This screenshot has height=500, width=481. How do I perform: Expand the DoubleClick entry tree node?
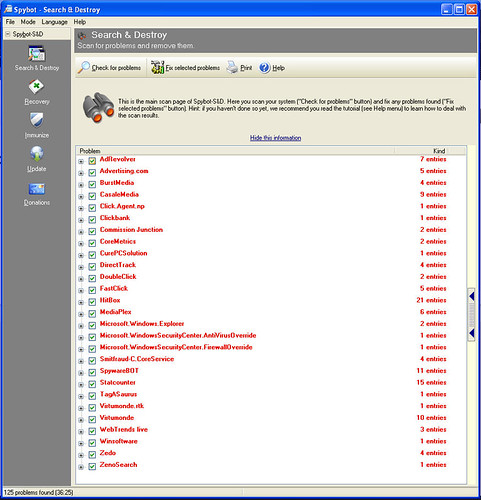tap(81, 279)
